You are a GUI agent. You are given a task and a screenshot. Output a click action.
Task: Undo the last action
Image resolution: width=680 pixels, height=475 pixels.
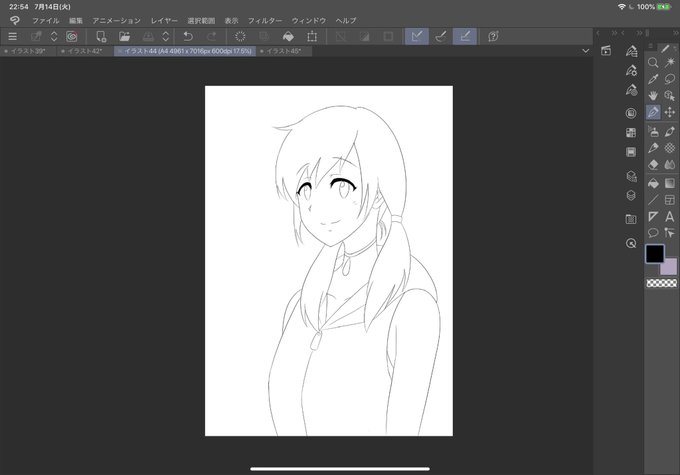click(188, 36)
